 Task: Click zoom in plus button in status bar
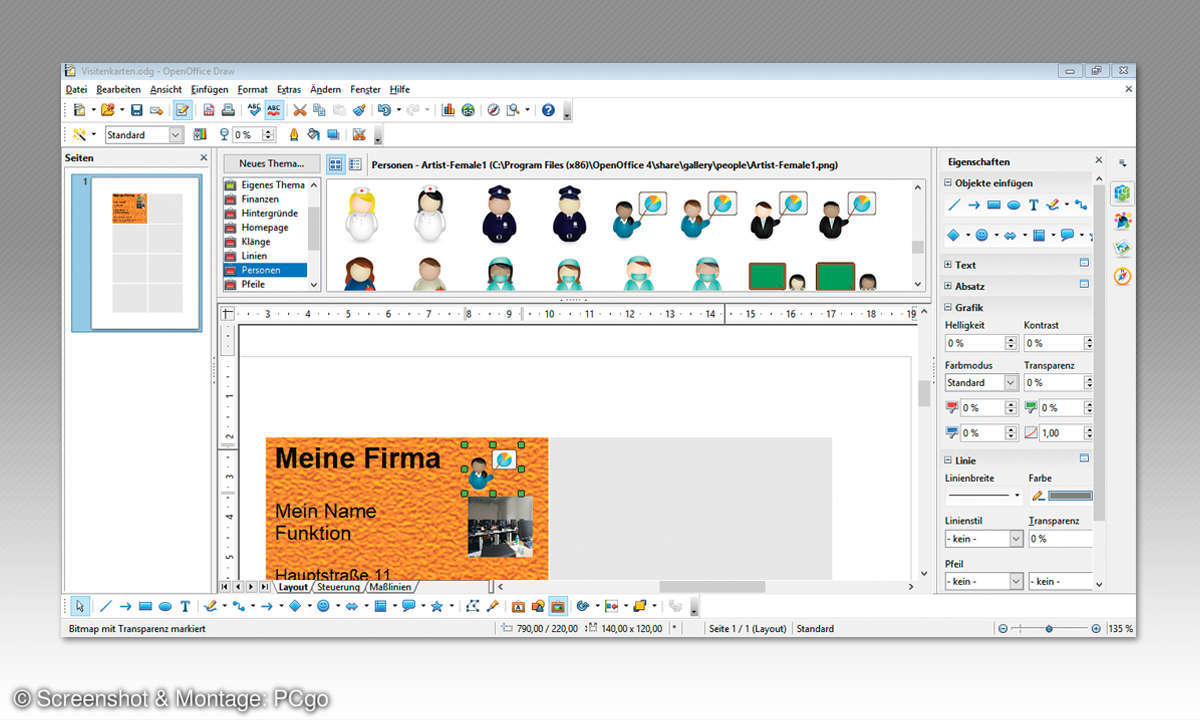coord(1096,629)
